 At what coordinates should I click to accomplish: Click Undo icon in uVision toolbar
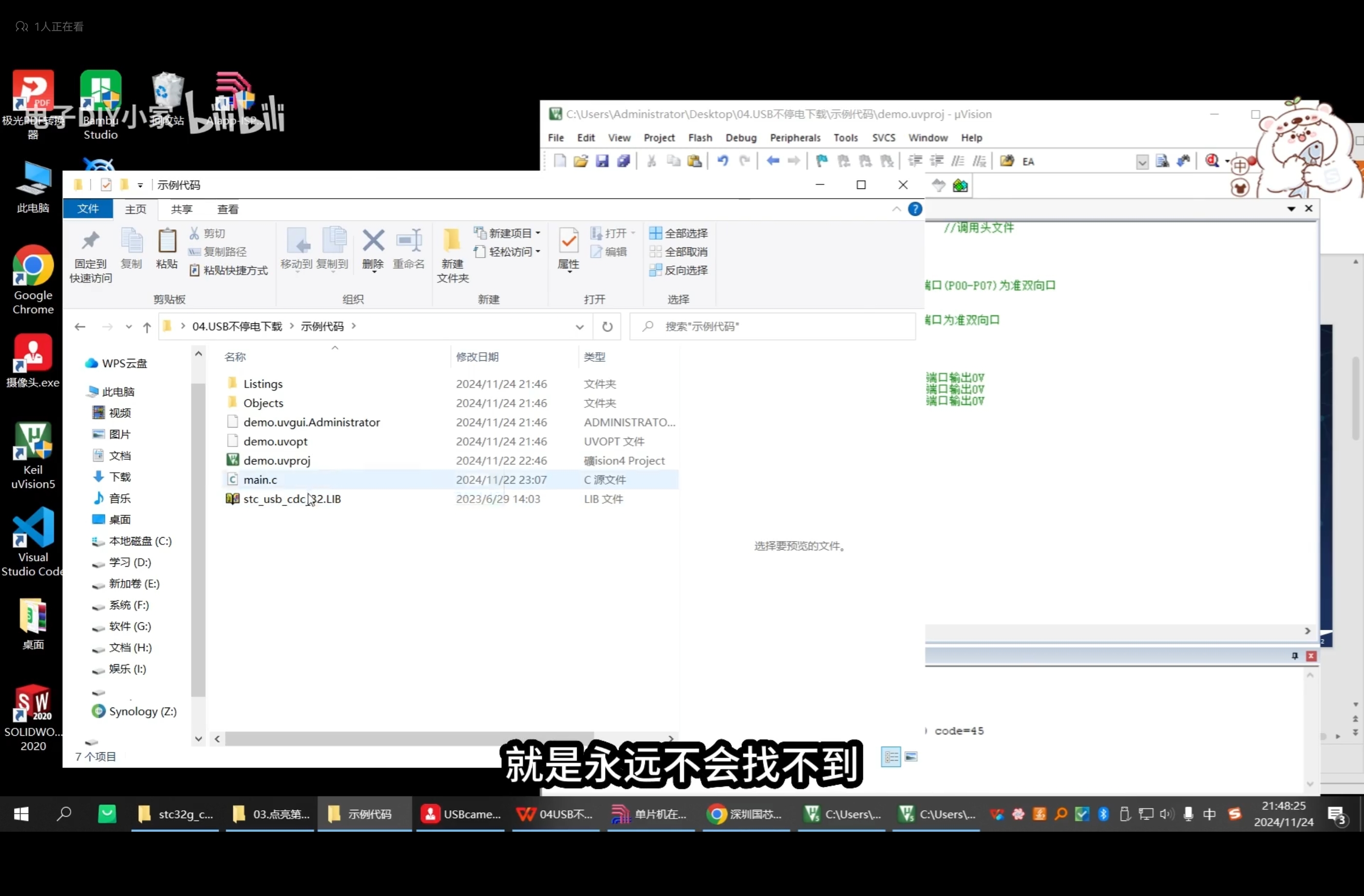pos(723,161)
